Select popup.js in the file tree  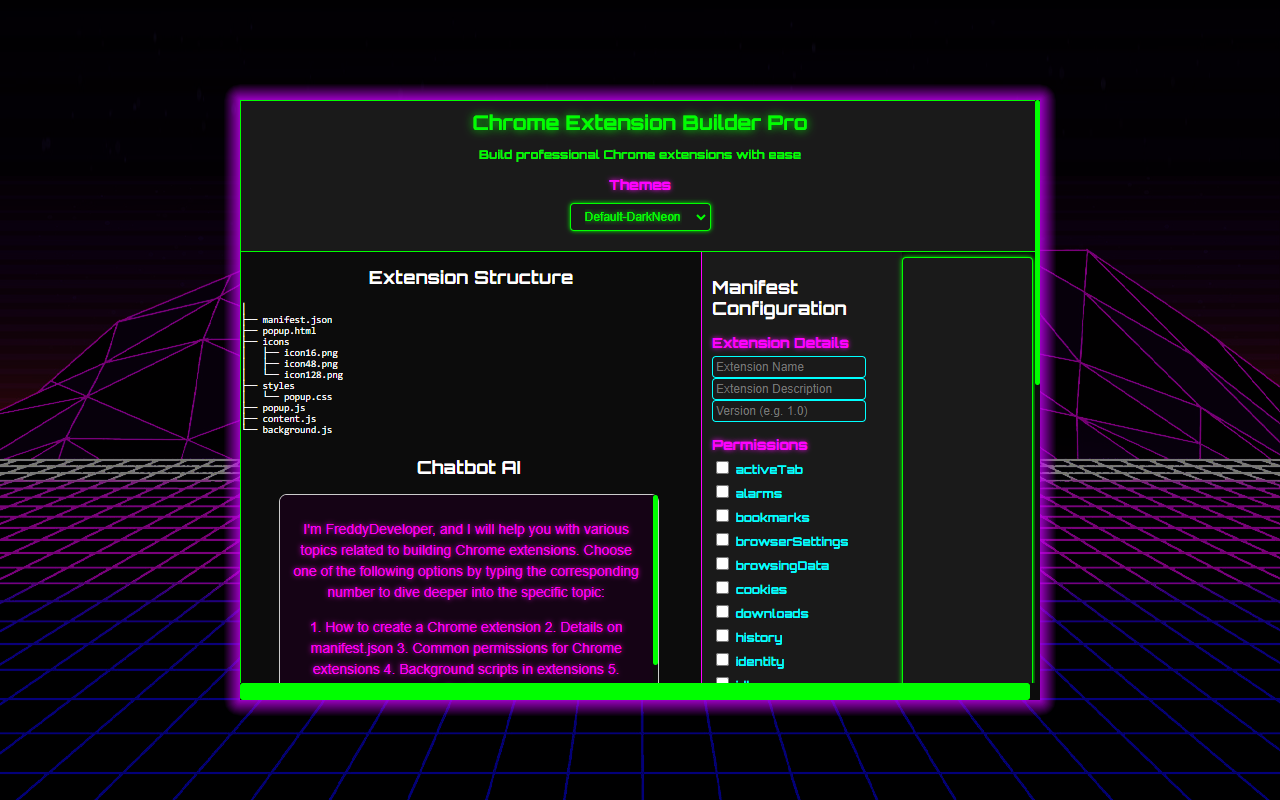pos(284,408)
